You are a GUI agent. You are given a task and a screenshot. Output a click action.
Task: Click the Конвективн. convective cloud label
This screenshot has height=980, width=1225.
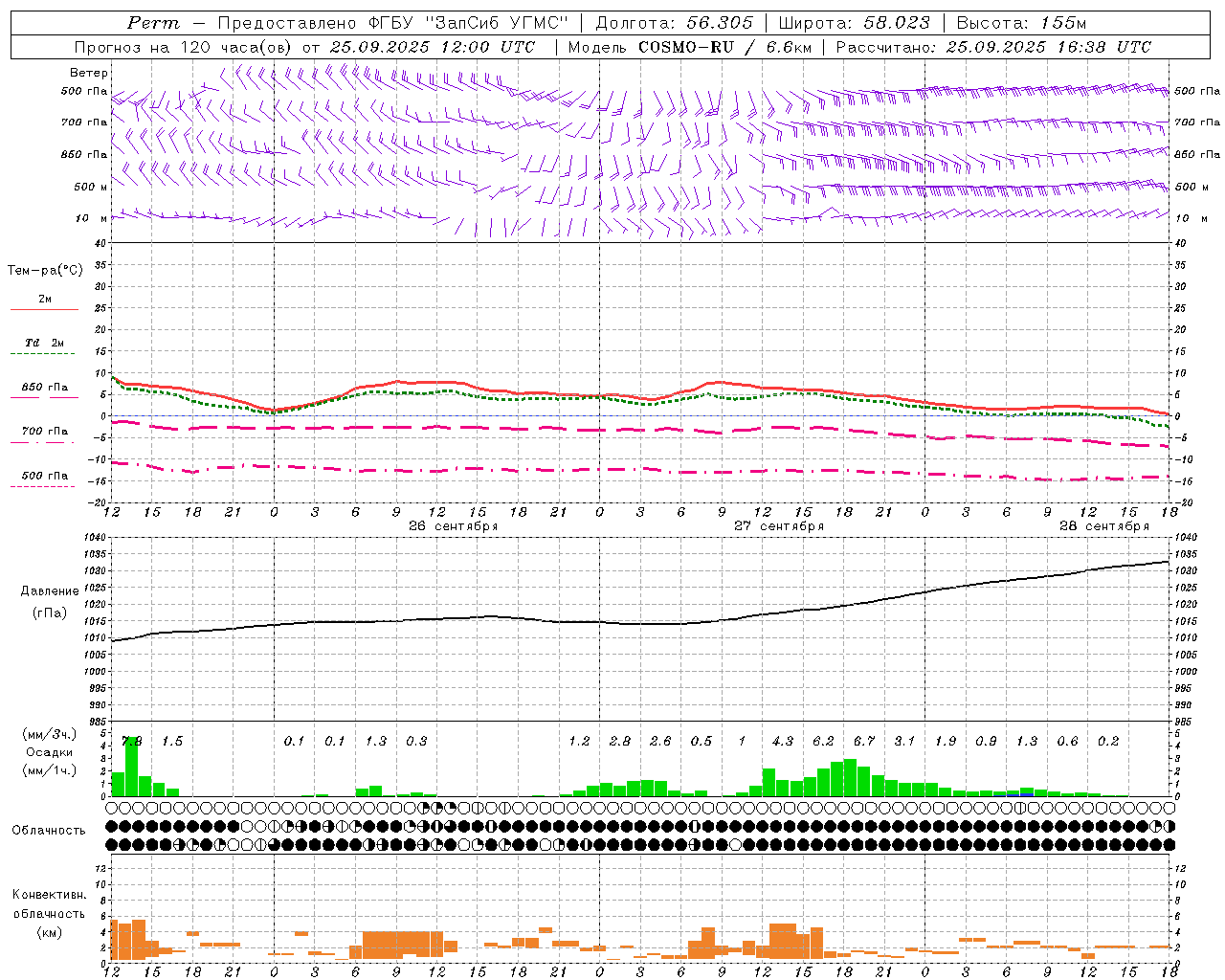pyautogui.click(x=49, y=895)
